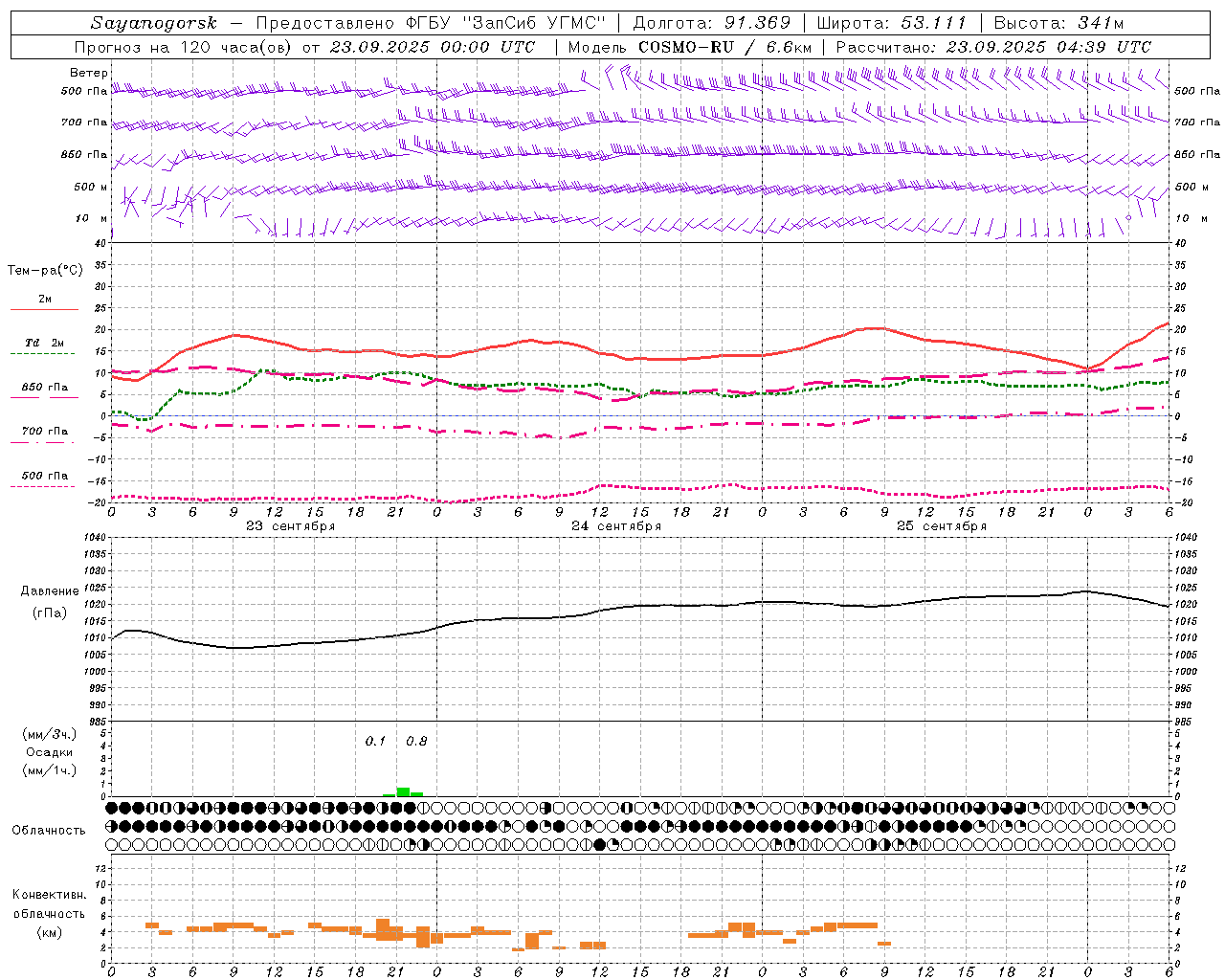This screenshot has height=980, width=1225.
Task: Click the '(мм/3ч.)' precipitation unit label
Action: tap(50, 734)
